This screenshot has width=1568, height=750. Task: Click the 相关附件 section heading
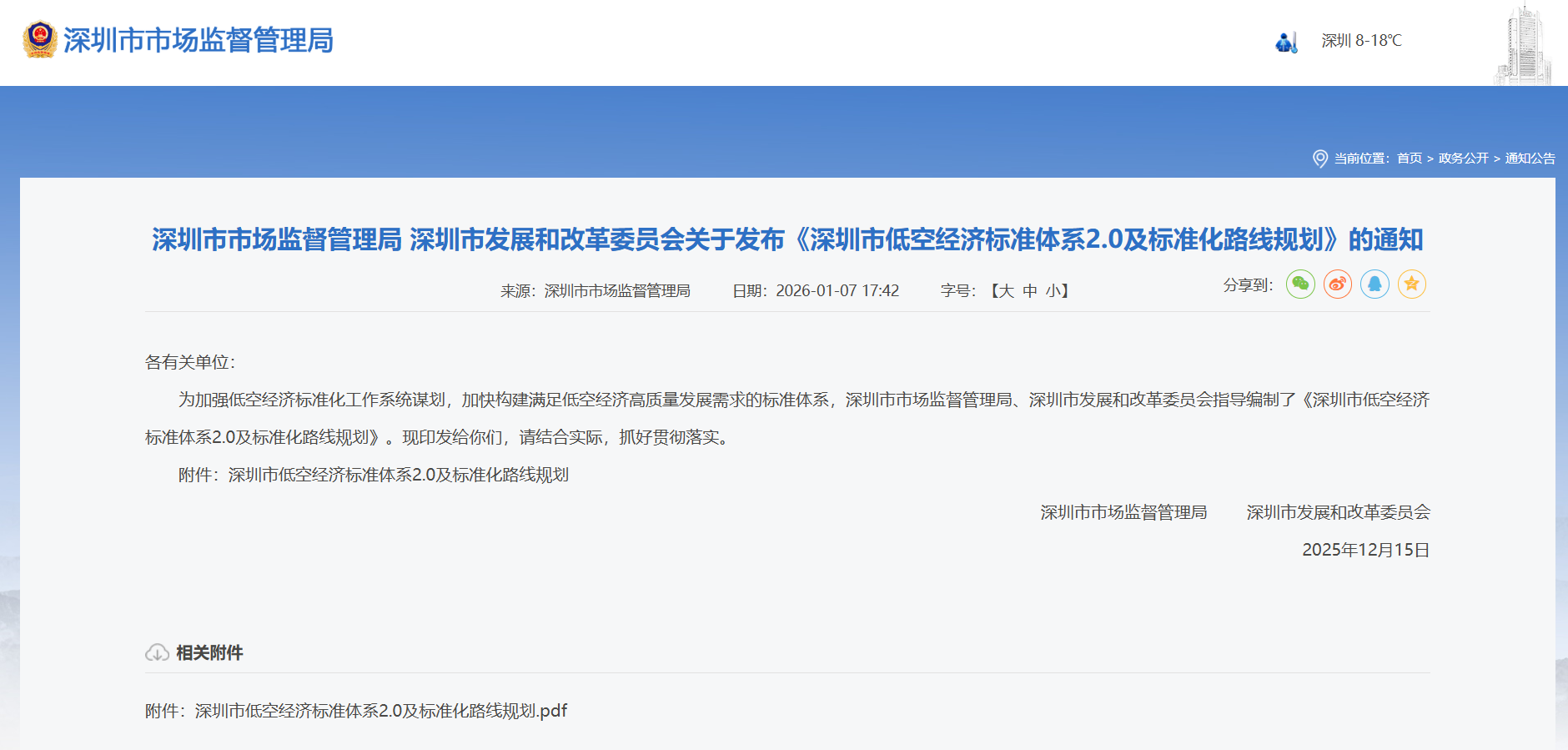(209, 653)
